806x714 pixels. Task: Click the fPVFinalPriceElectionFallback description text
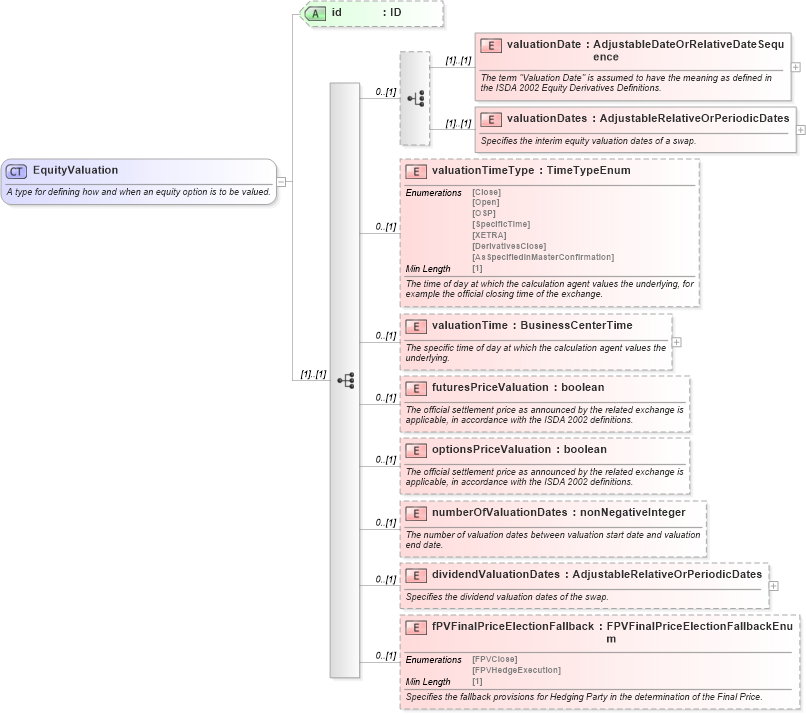(x=584, y=697)
